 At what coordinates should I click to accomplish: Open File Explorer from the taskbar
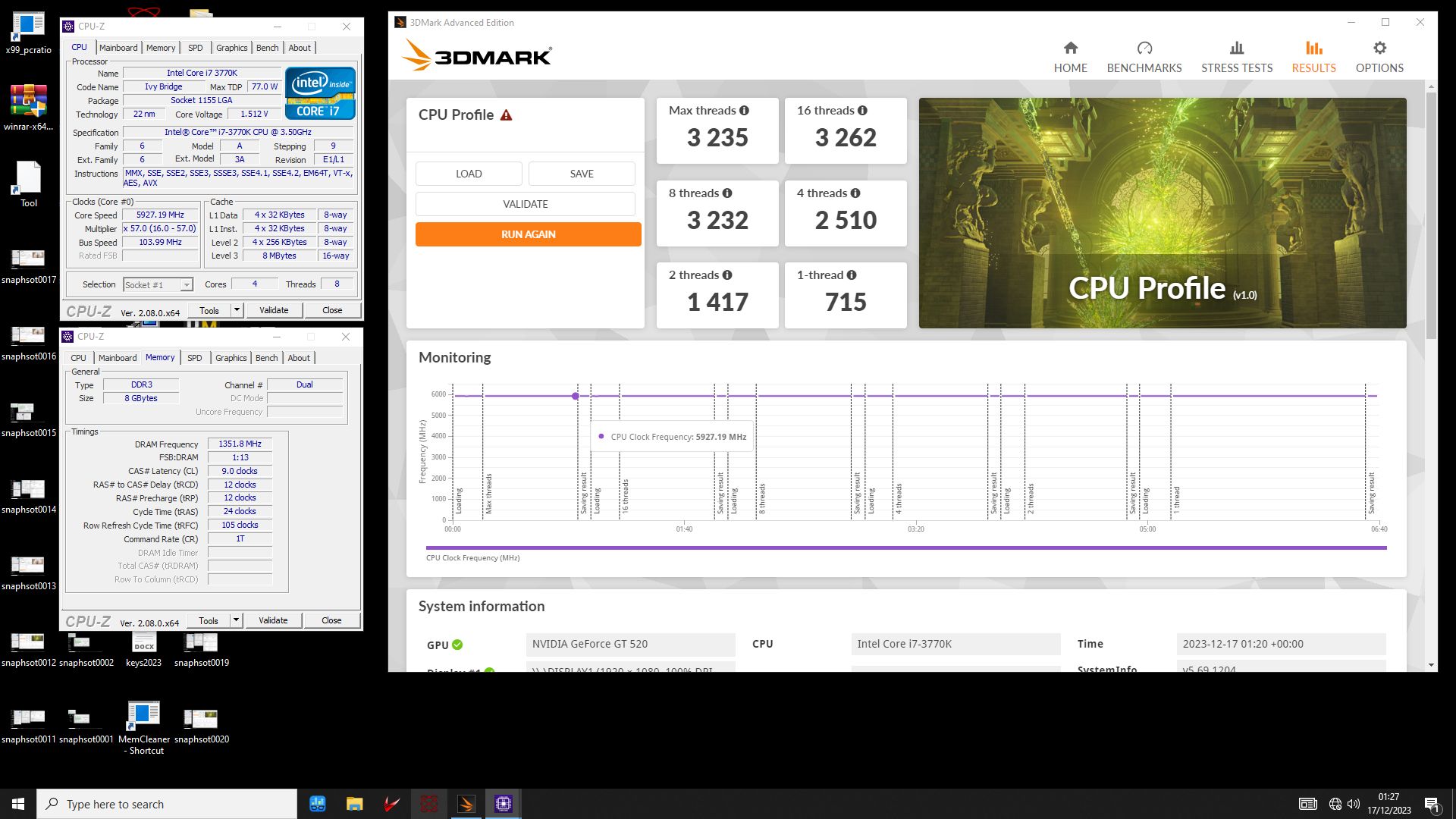coord(354,804)
